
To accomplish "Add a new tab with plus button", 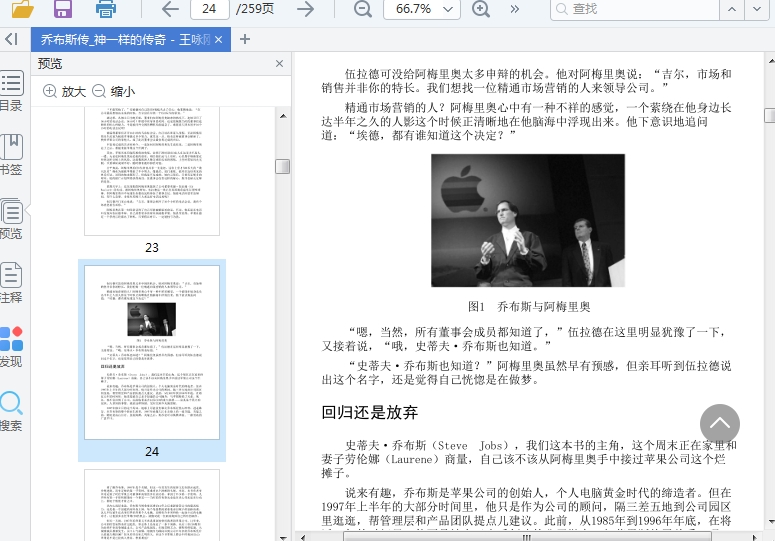I will 245,39.
